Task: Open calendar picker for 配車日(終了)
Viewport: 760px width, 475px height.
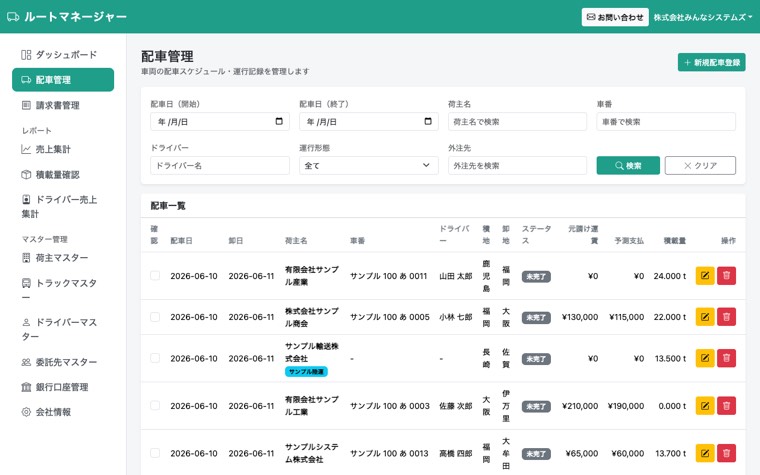Action: 428,121
